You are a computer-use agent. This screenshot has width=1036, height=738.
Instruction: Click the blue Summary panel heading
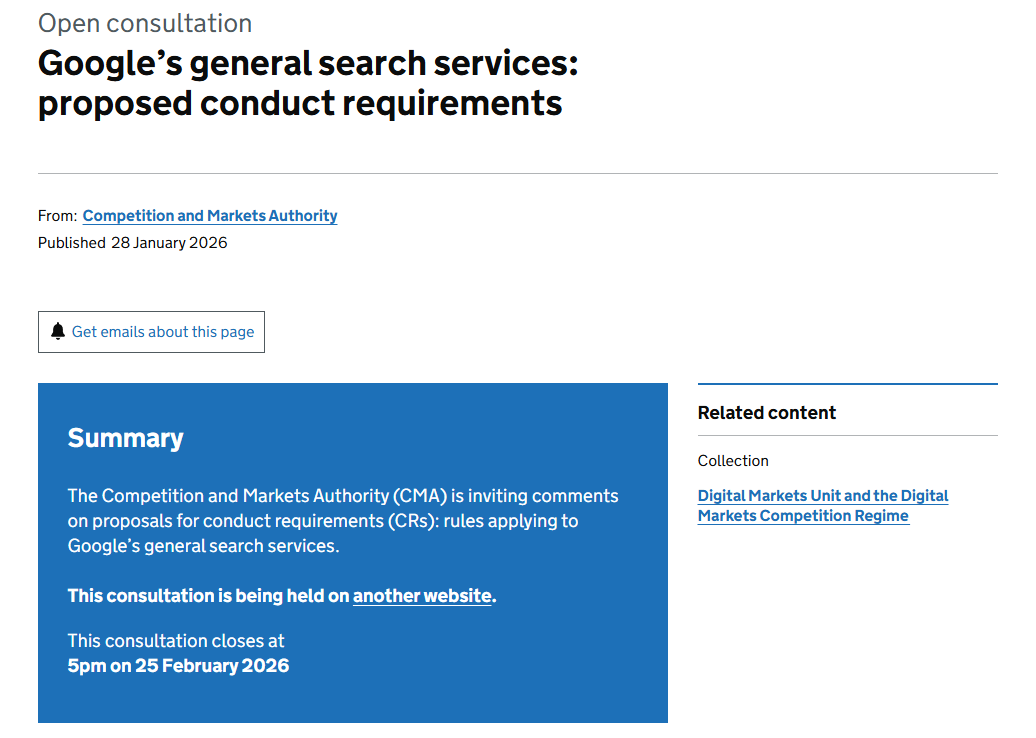click(125, 437)
